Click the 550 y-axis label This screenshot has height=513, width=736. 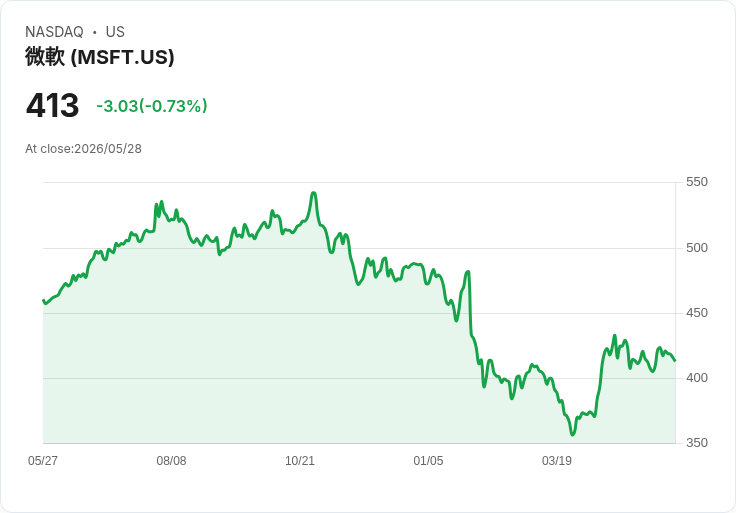tap(697, 182)
